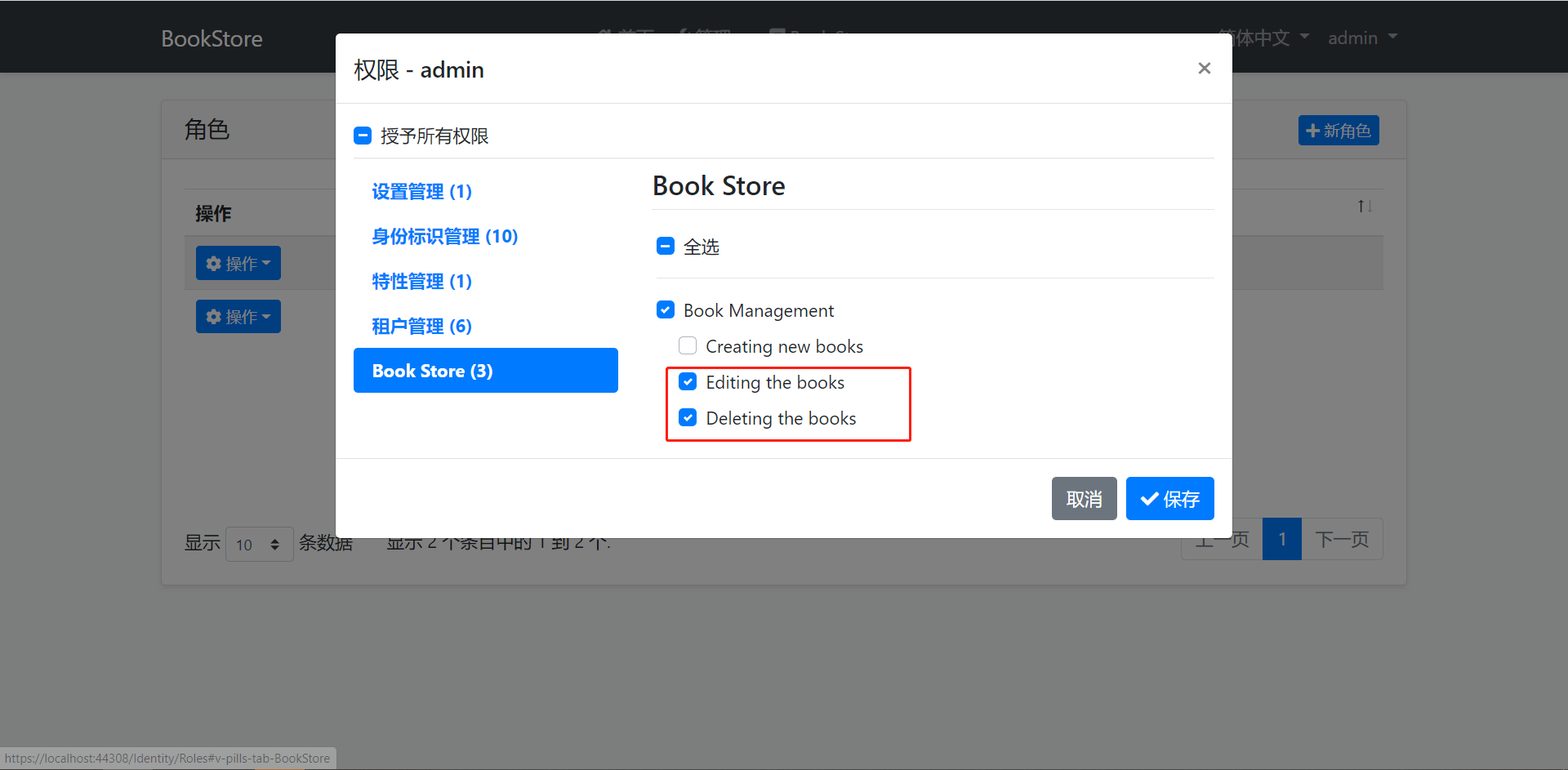The width and height of the screenshot is (1568, 770).
Task: Switch to the 身份标识管理 permissions tab
Action: [444, 236]
